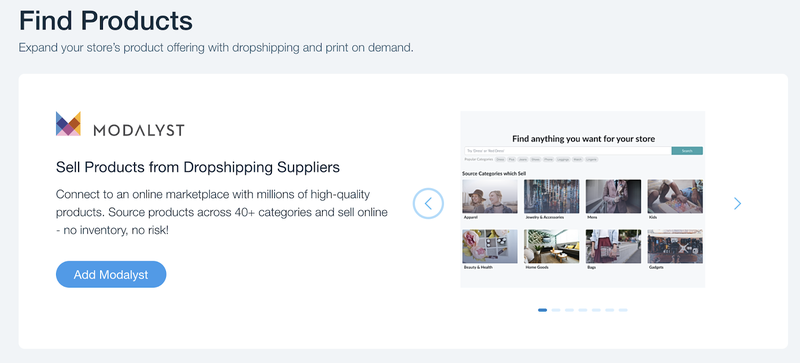Advance to the next slide arrow
800x363 pixels.
pyautogui.click(x=737, y=204)
